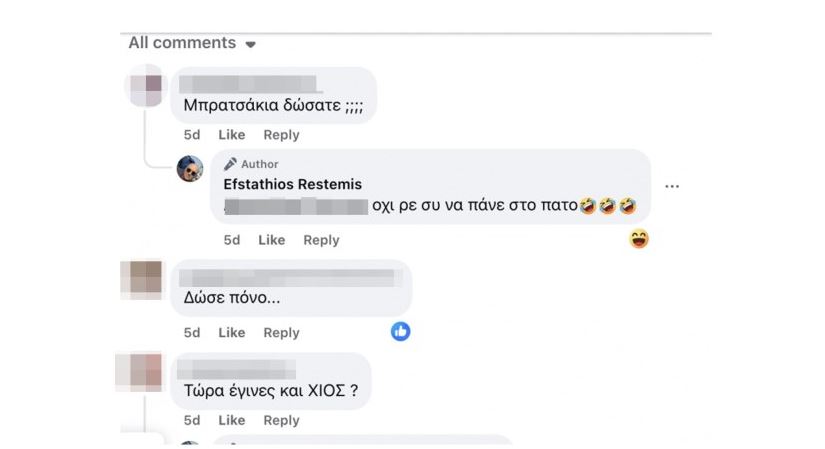The width and height of the screenshot is (825, 449).
Task: Reply to "Τώρα έγινες και ΧΙΟΣ" comment
Action: pyautogui.click(x=281, y=420)
